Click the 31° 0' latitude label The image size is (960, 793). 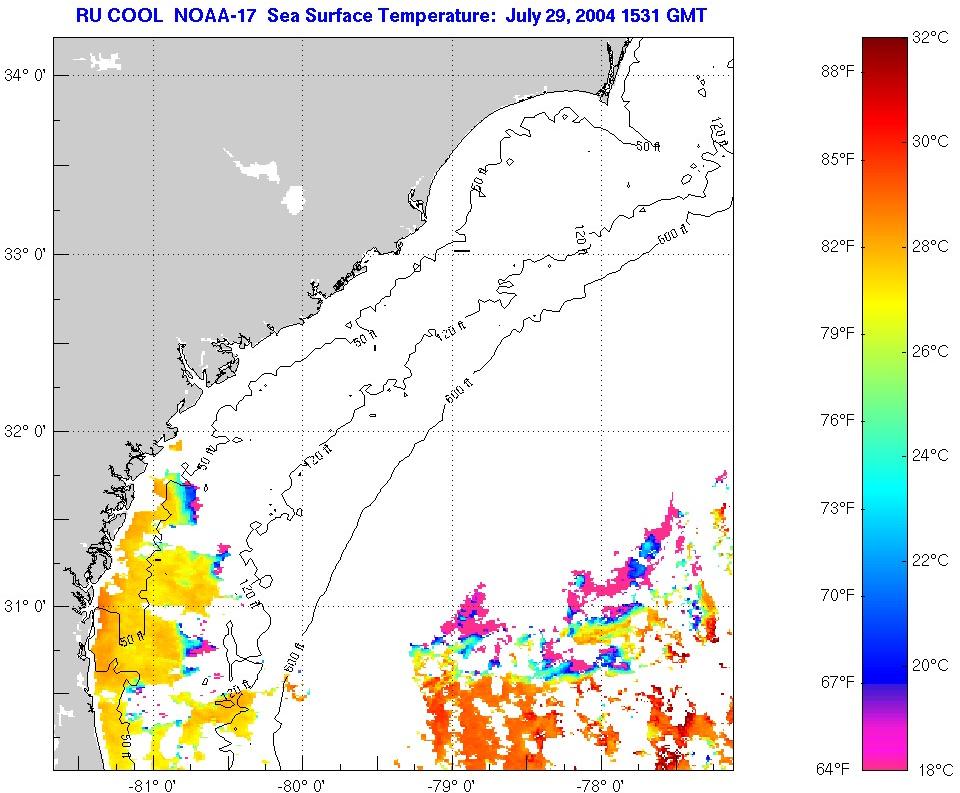pyautogui.click(x=25, y=606)
